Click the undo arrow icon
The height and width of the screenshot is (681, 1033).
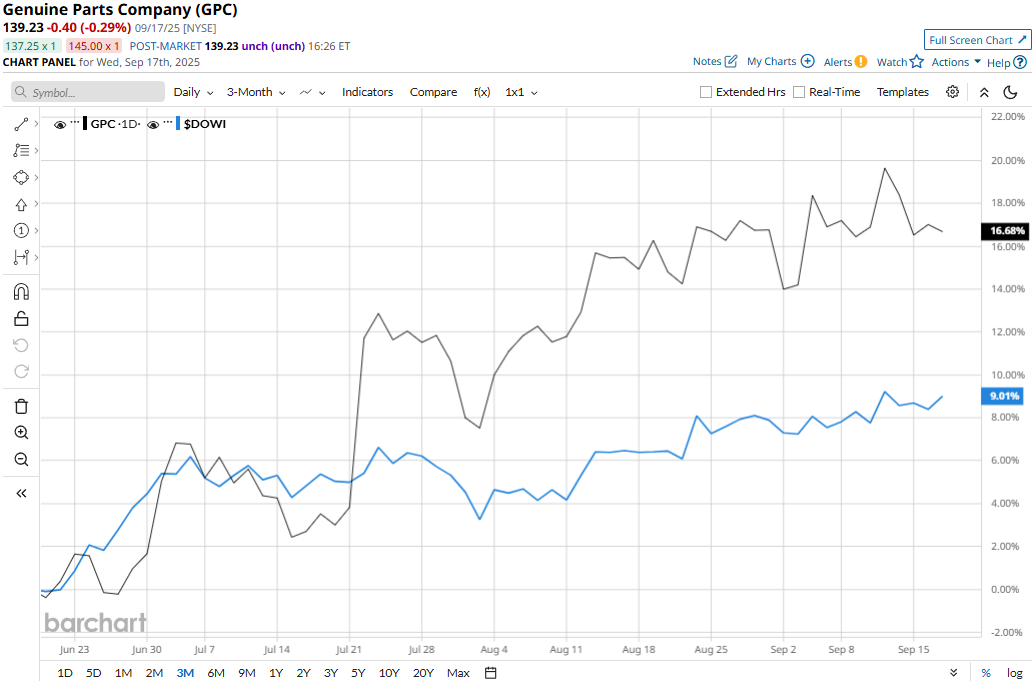point(21,345)
